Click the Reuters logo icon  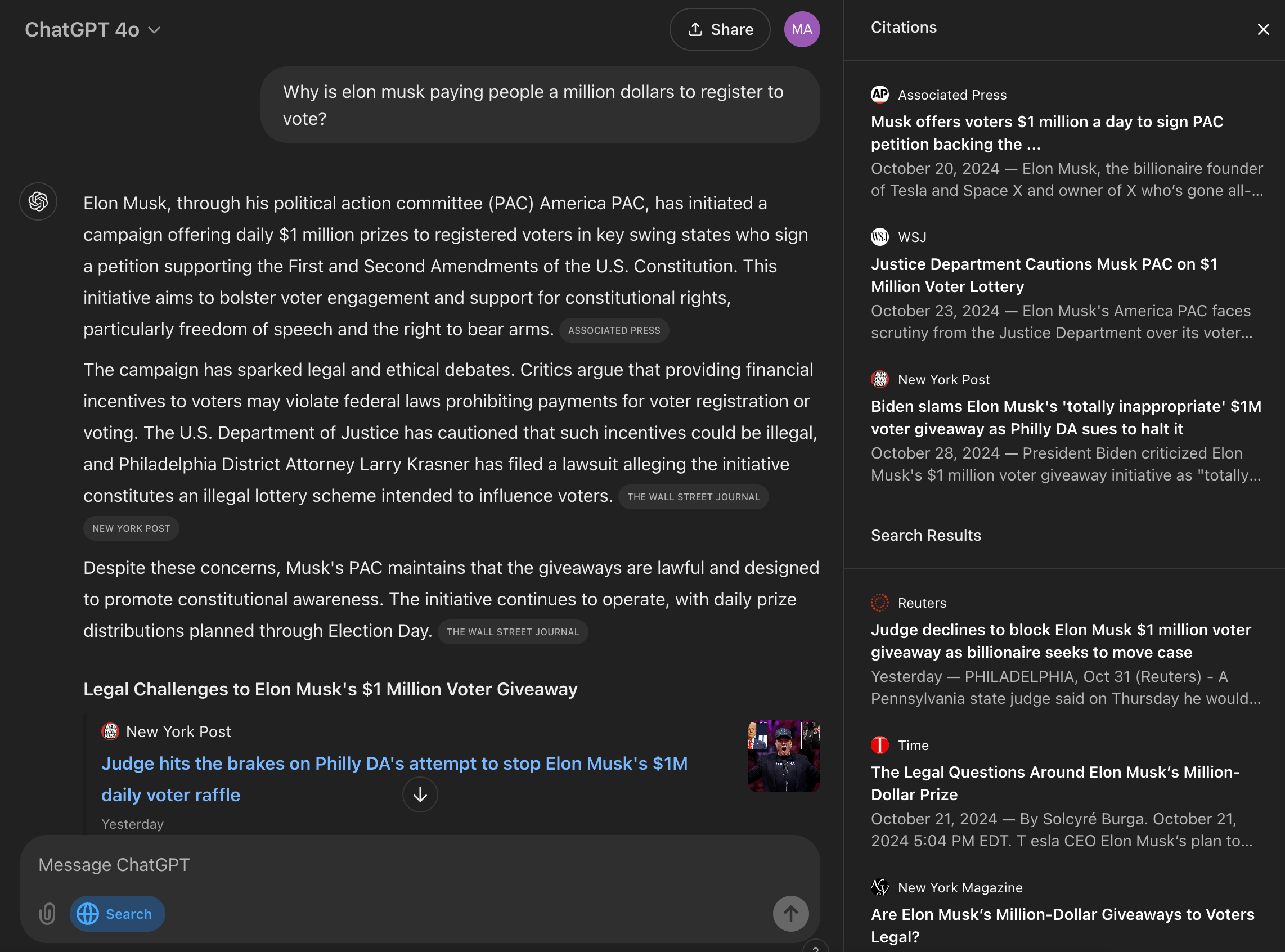(x=879, y=603)
